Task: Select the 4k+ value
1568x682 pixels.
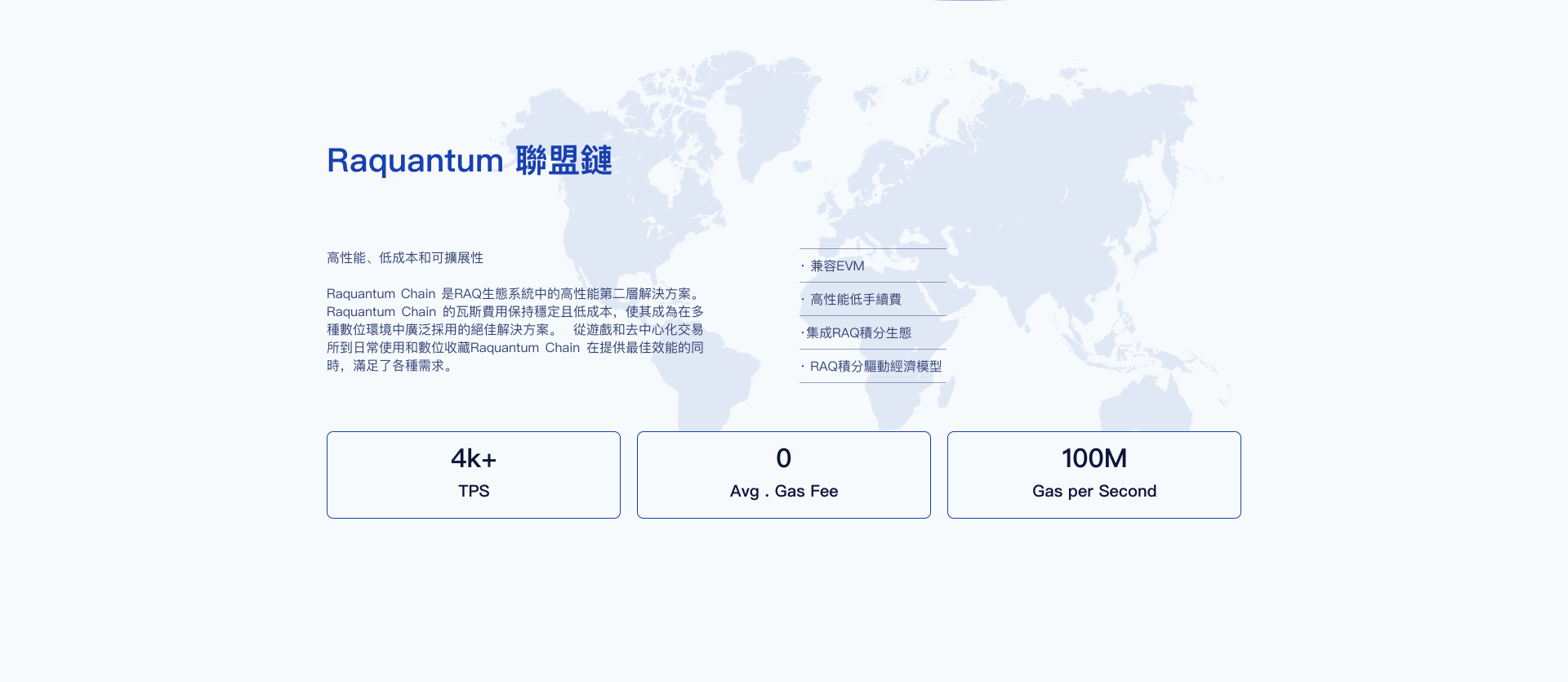Action: [474, 458]
